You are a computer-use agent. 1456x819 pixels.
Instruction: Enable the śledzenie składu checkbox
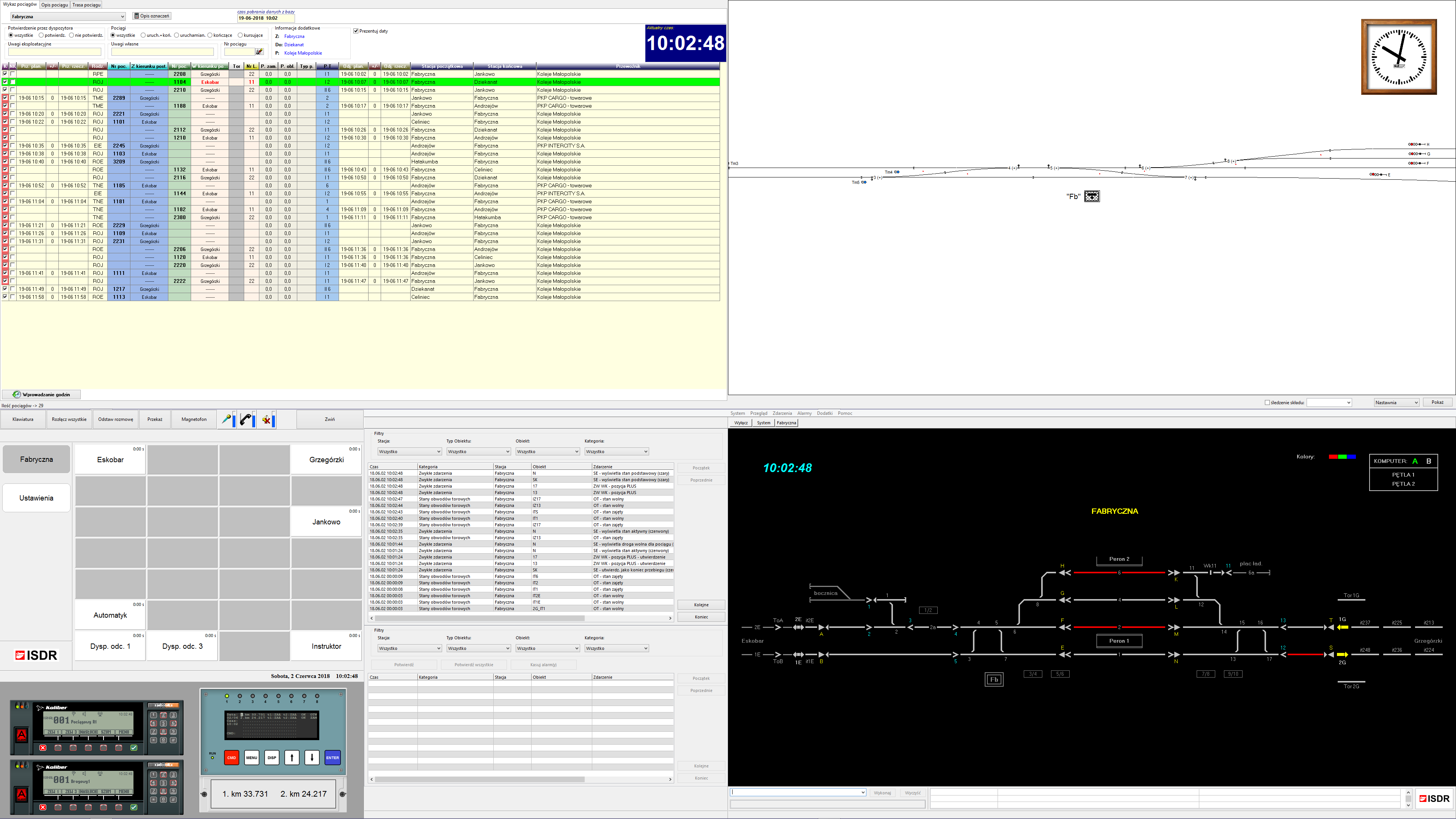coord(1267,402)
